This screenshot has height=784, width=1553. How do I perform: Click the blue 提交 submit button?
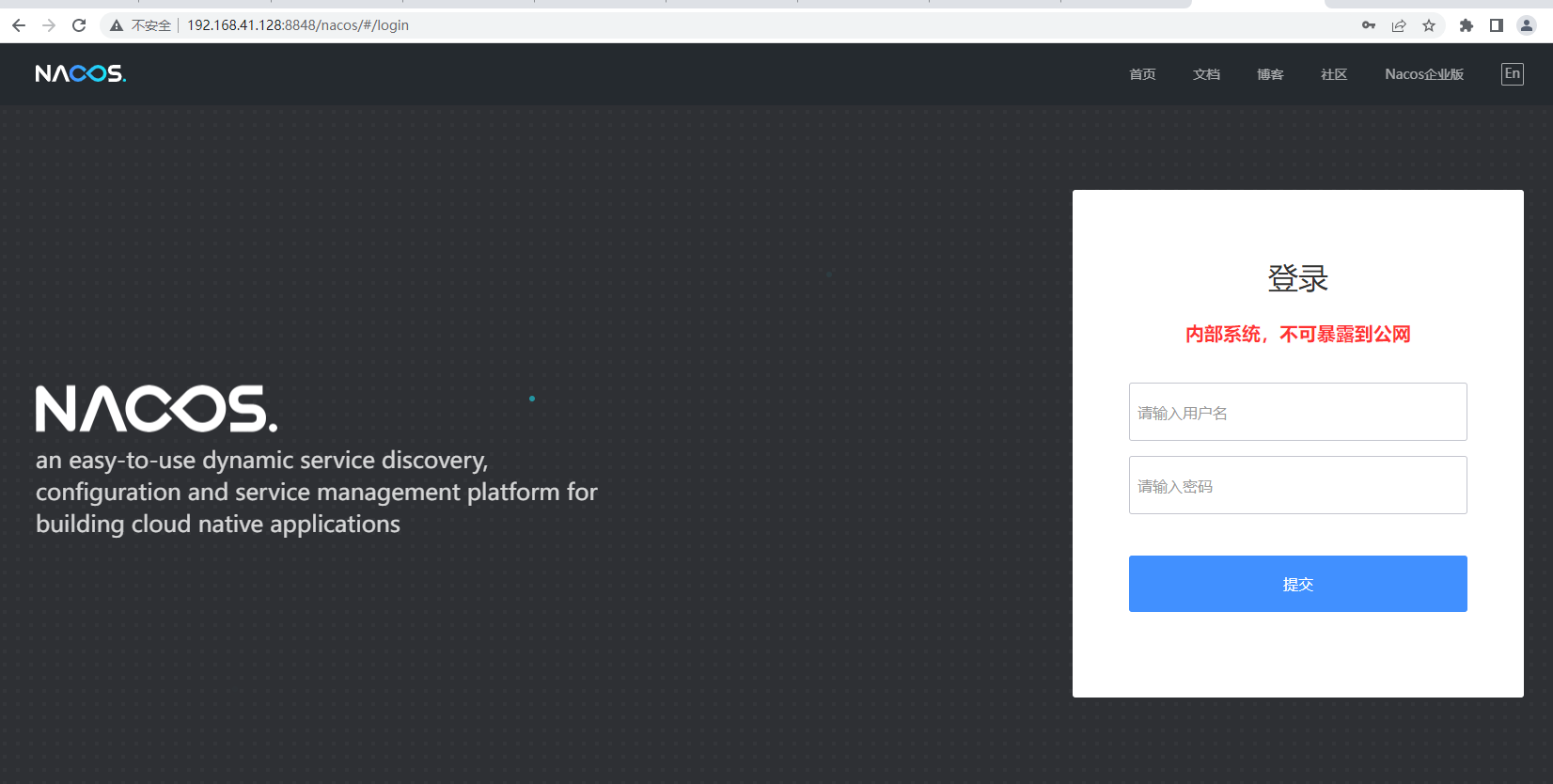[1298, 584]
